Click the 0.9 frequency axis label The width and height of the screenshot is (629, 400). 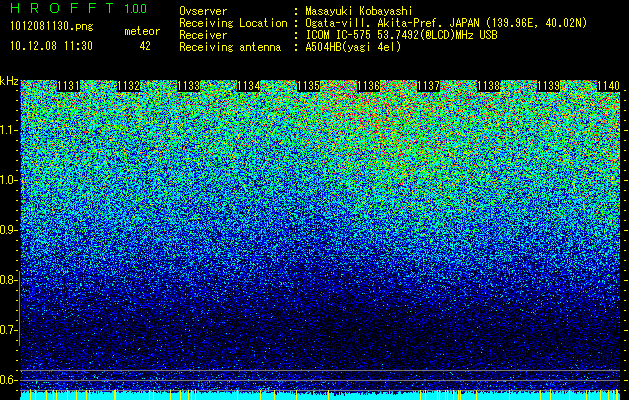click(8, 230)
